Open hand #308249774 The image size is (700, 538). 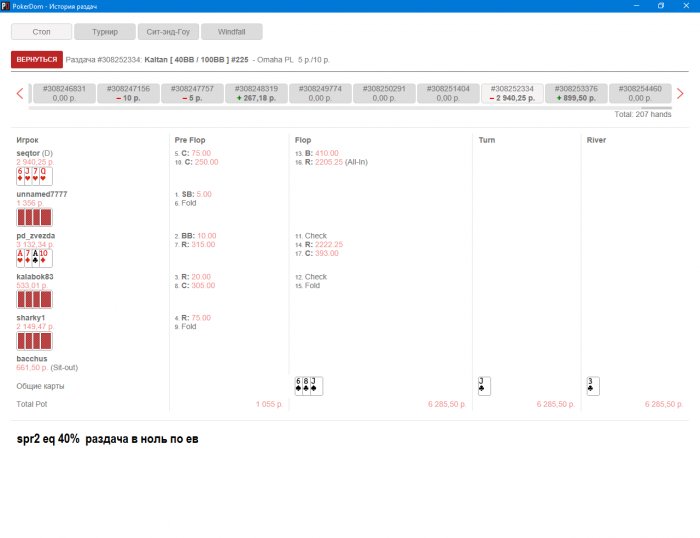click(320, 93)
